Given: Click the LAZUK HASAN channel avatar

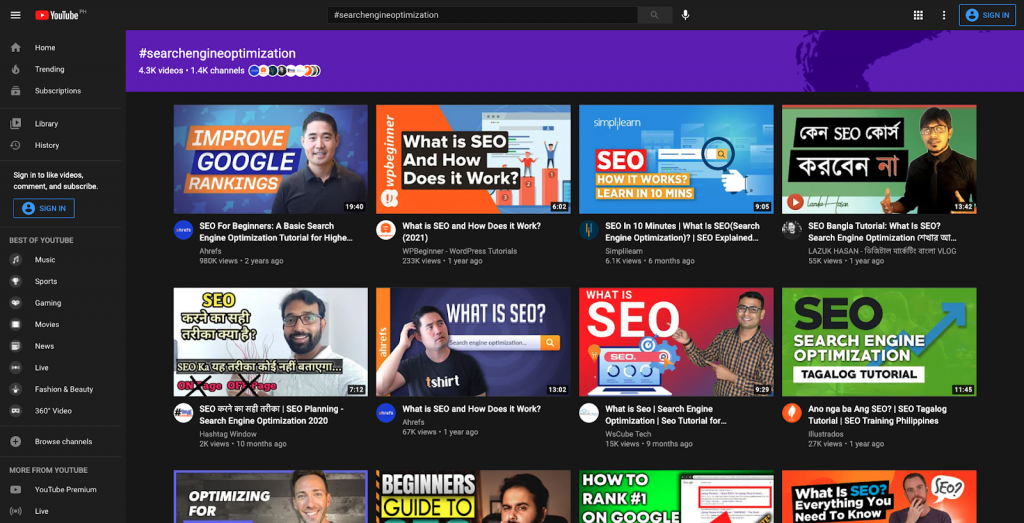Looking at the screenshot, I should click(792, 230).
